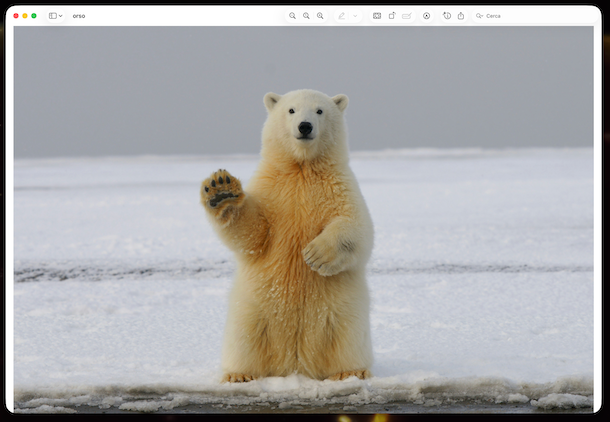Image resolution: width=610 pixels, height=422 pixels.
Task: Select the highlight pen tool
Action: tap(342, 16)
